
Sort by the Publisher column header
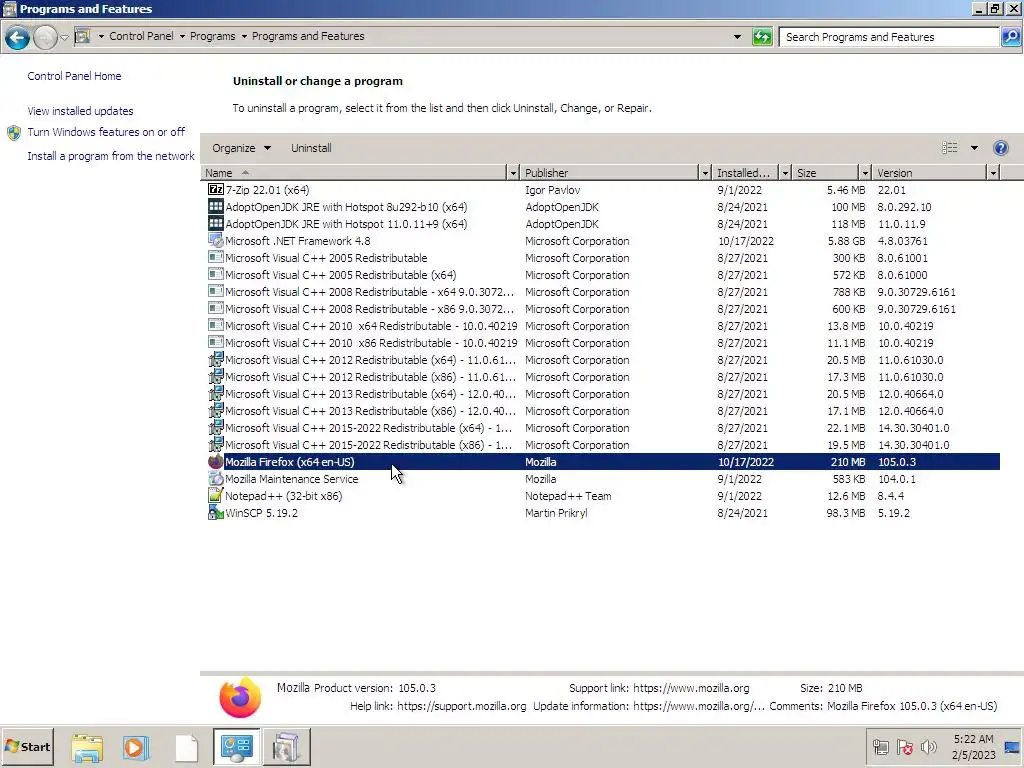pos(609,173)
